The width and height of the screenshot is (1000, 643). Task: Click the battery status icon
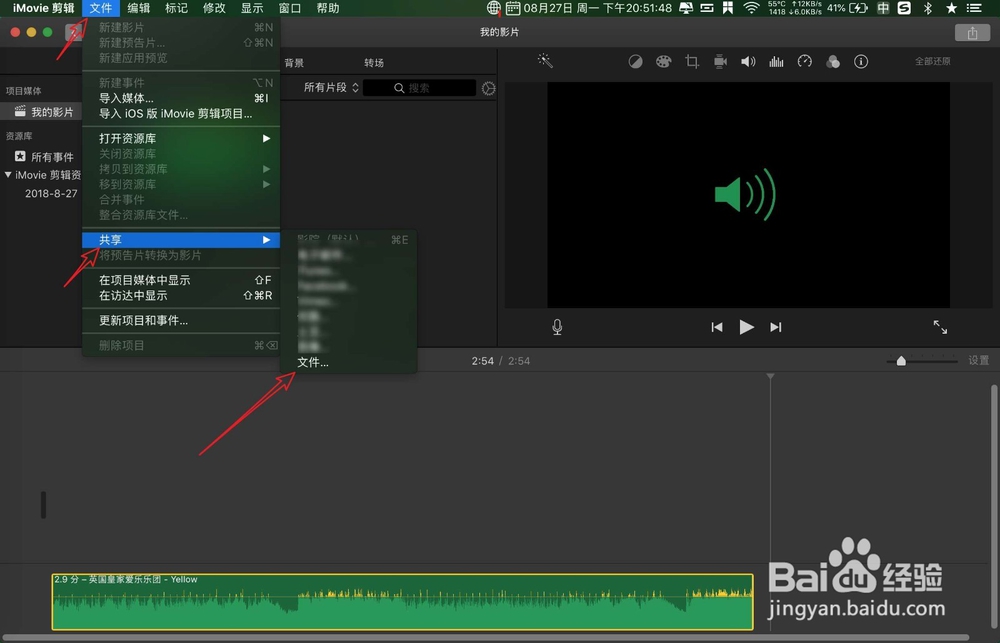858,8
